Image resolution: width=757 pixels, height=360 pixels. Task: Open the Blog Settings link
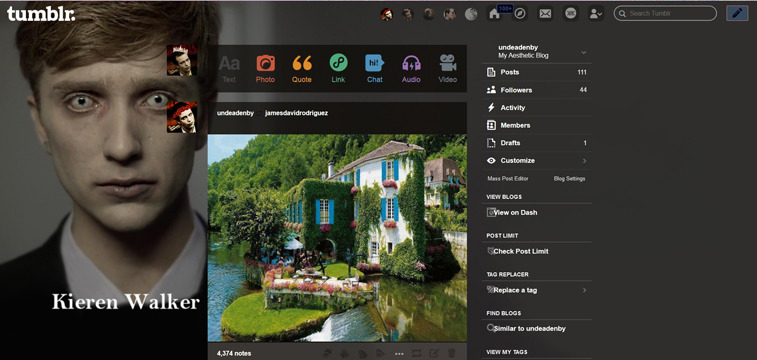[x=569, y=179]
